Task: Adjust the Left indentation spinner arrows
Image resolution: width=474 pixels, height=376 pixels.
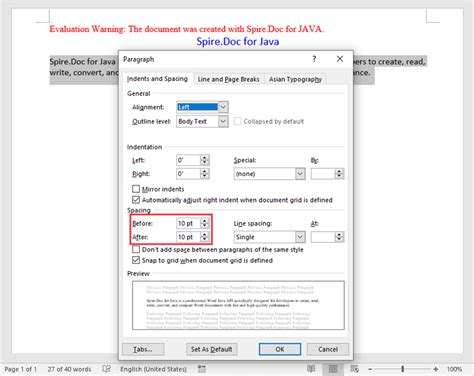Action: (205, 160)
